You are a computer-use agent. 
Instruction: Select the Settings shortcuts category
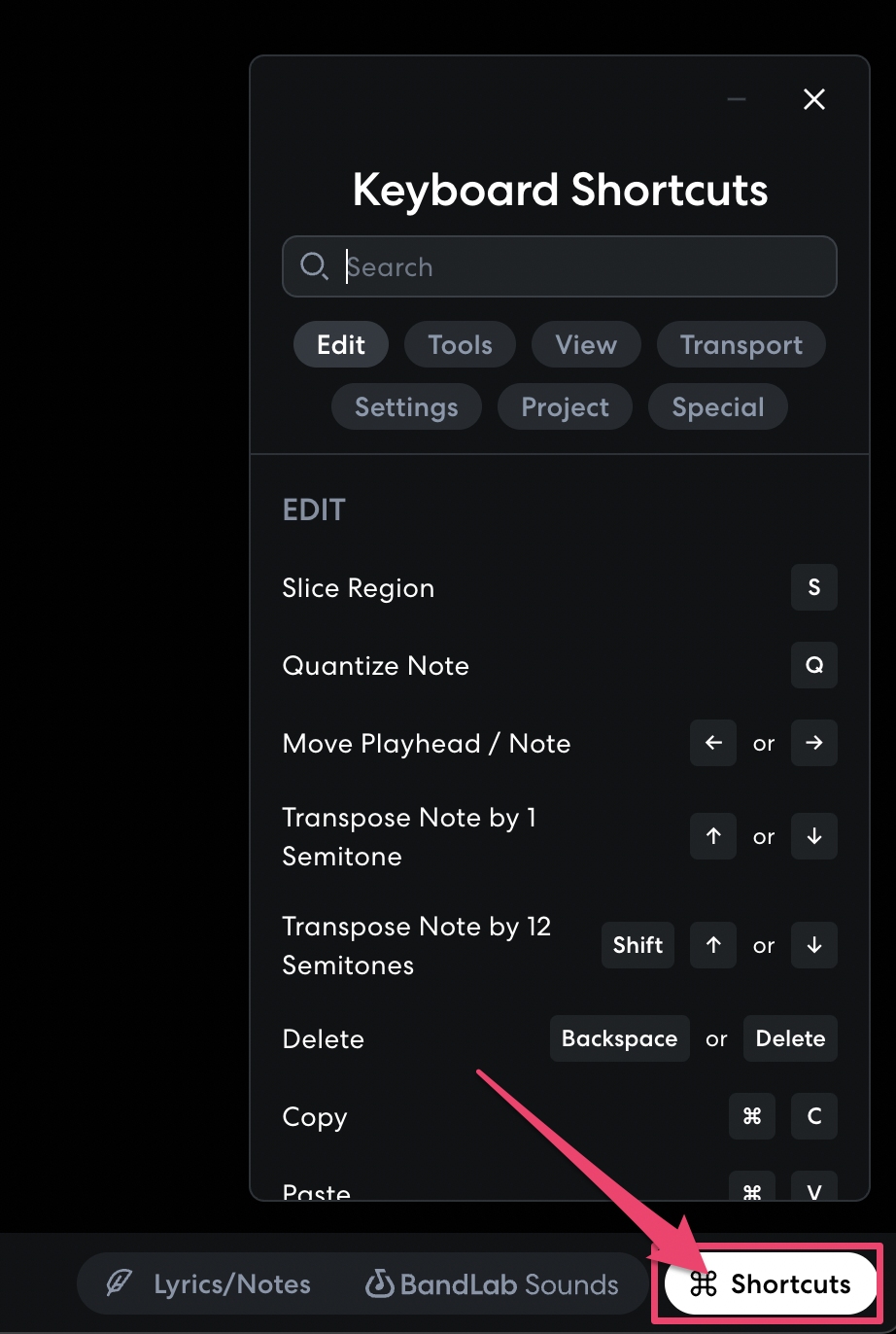[x=406, y=407]
